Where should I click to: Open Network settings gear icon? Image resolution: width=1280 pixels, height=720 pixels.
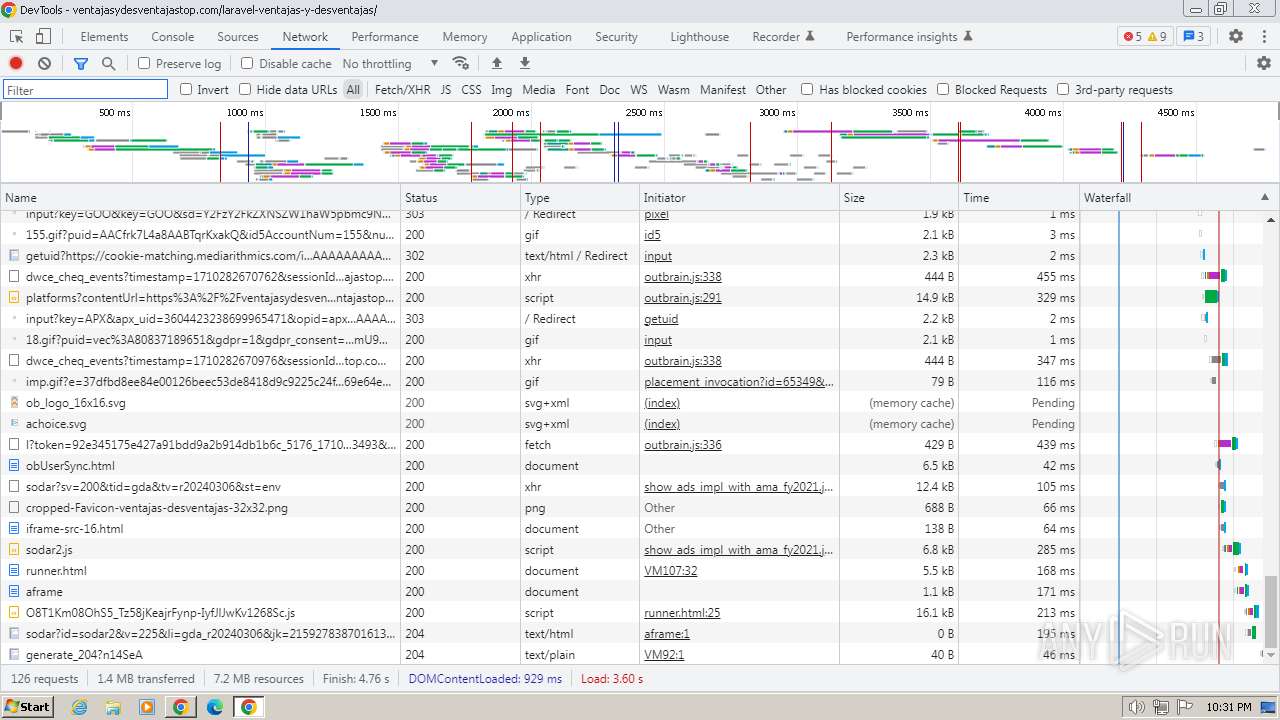1264,63
